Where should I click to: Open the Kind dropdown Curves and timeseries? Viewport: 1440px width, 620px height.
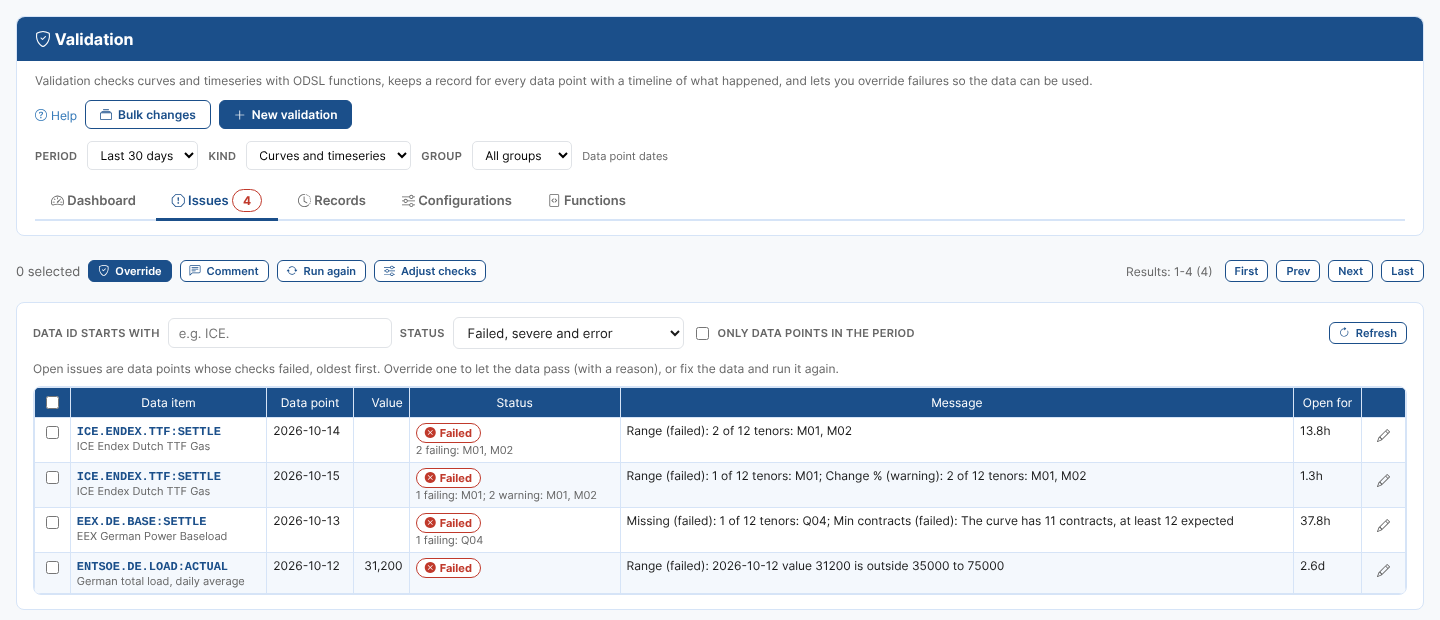tap(328, 156)
